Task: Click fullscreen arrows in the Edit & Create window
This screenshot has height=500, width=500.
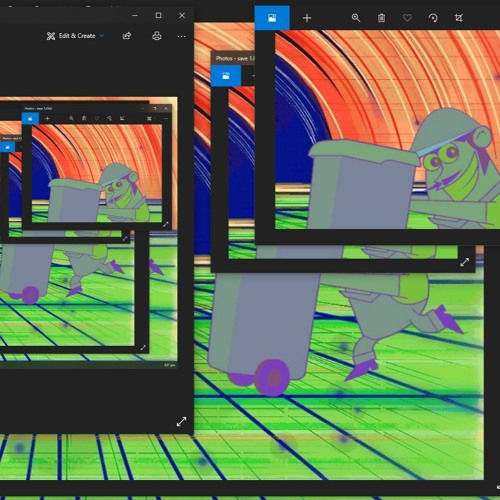Action: pos(181,422)
